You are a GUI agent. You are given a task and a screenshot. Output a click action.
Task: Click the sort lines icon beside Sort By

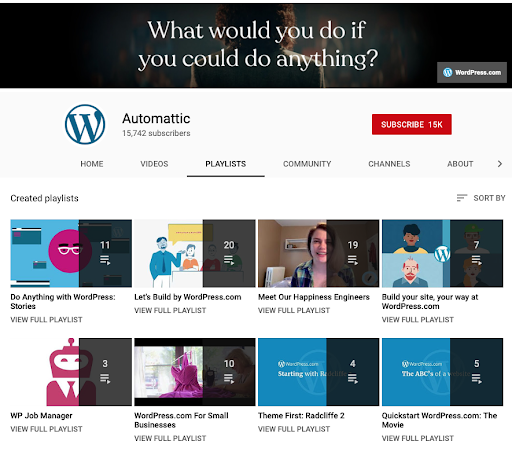[x=462, y=198]
